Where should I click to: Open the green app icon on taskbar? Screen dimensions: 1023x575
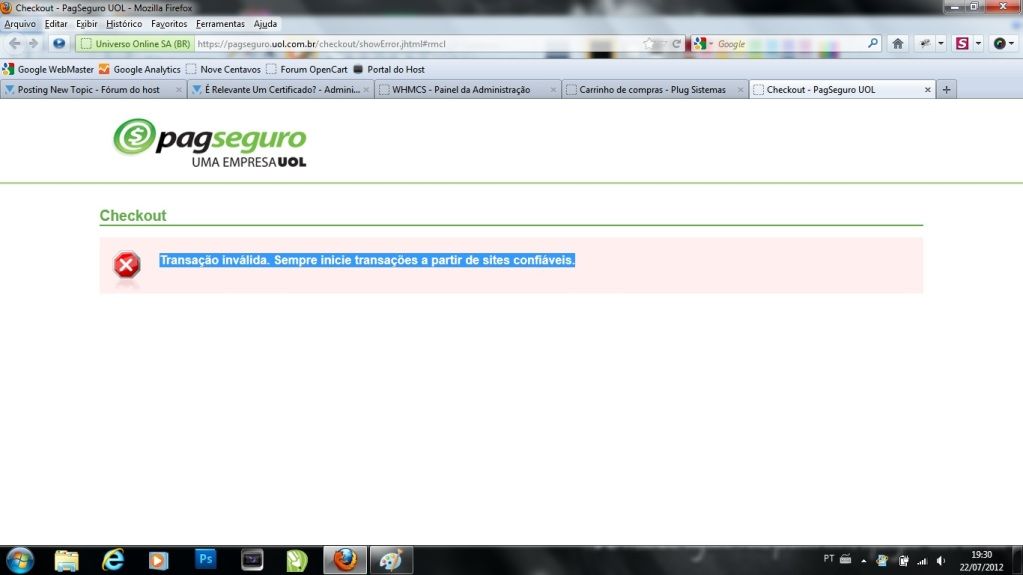pyautogui.click(x=297, y=560)
